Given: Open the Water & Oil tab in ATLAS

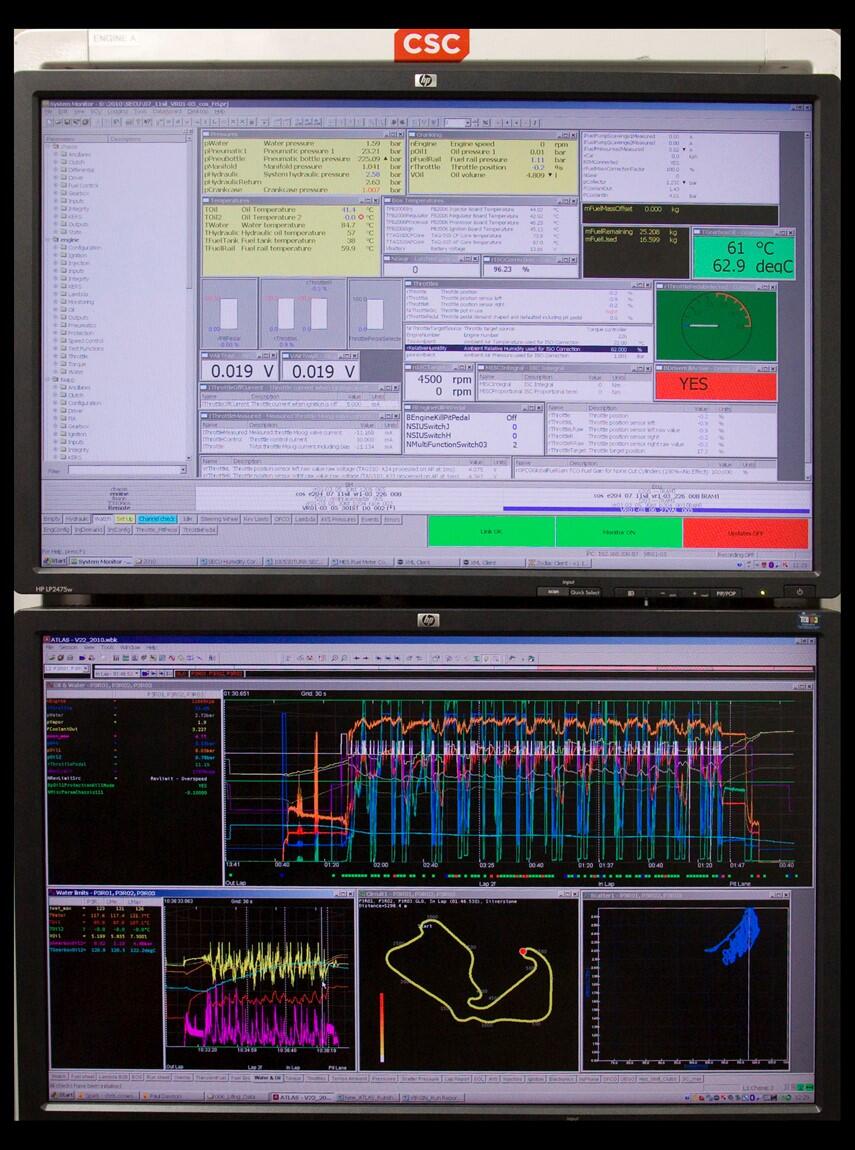Looking at the screenshot, I should click(x=267, y=1078).
